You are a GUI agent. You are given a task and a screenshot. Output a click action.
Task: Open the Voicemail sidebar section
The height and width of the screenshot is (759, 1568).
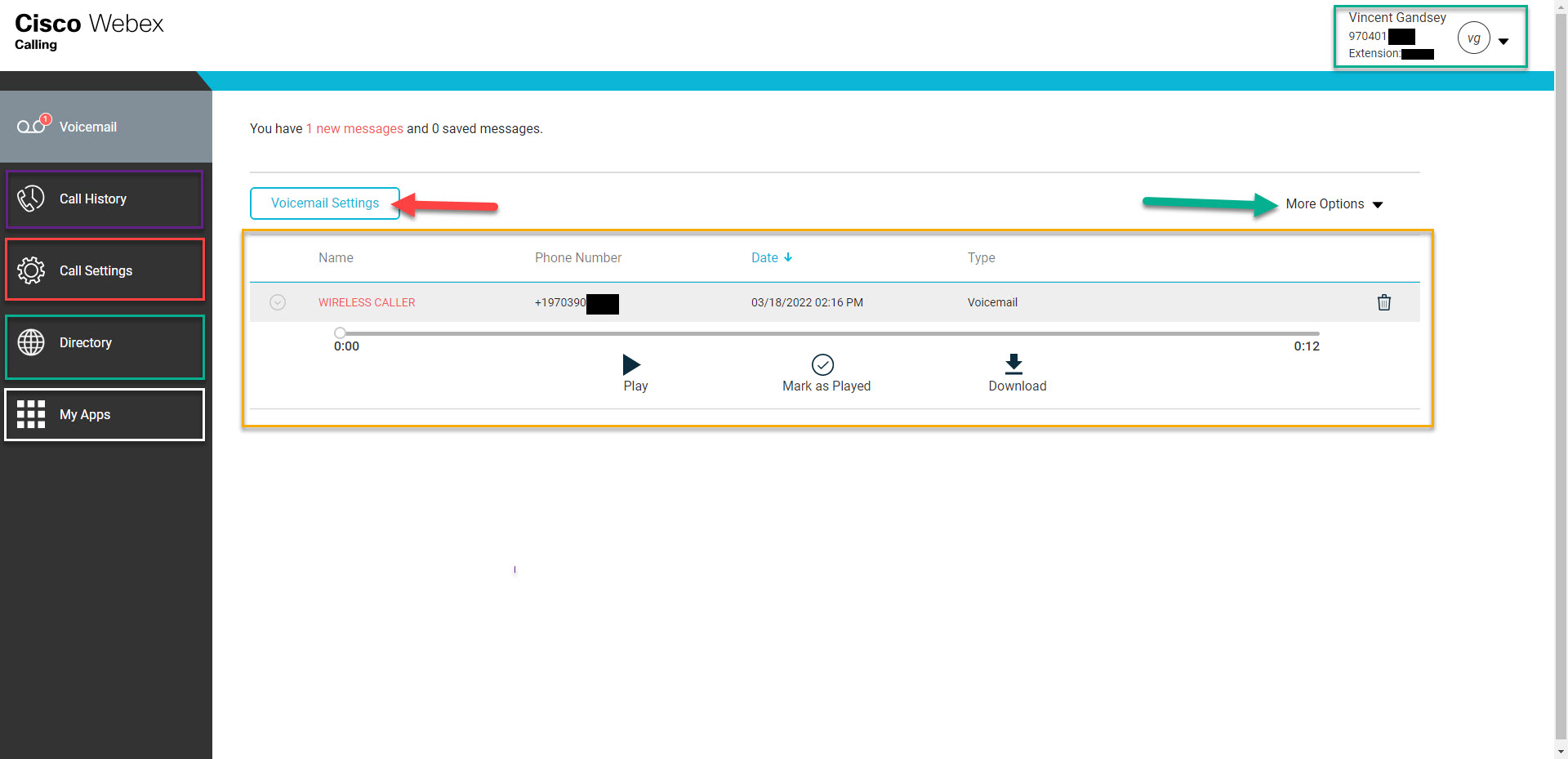106,127
